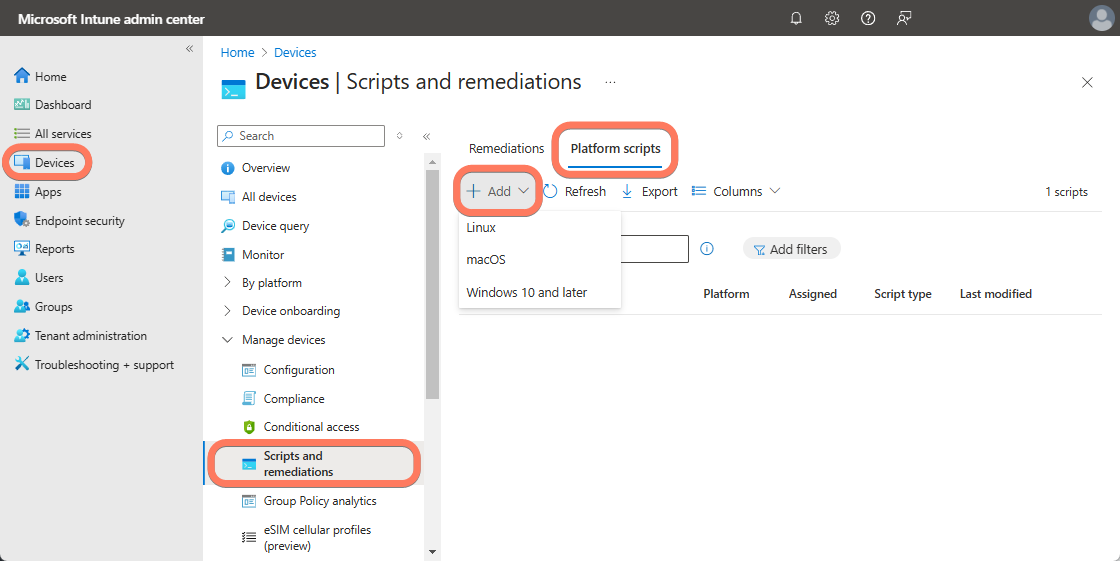Open the ellipsis more options beside title
Viewport: 1120px width, 561px height.
point(610,82)
